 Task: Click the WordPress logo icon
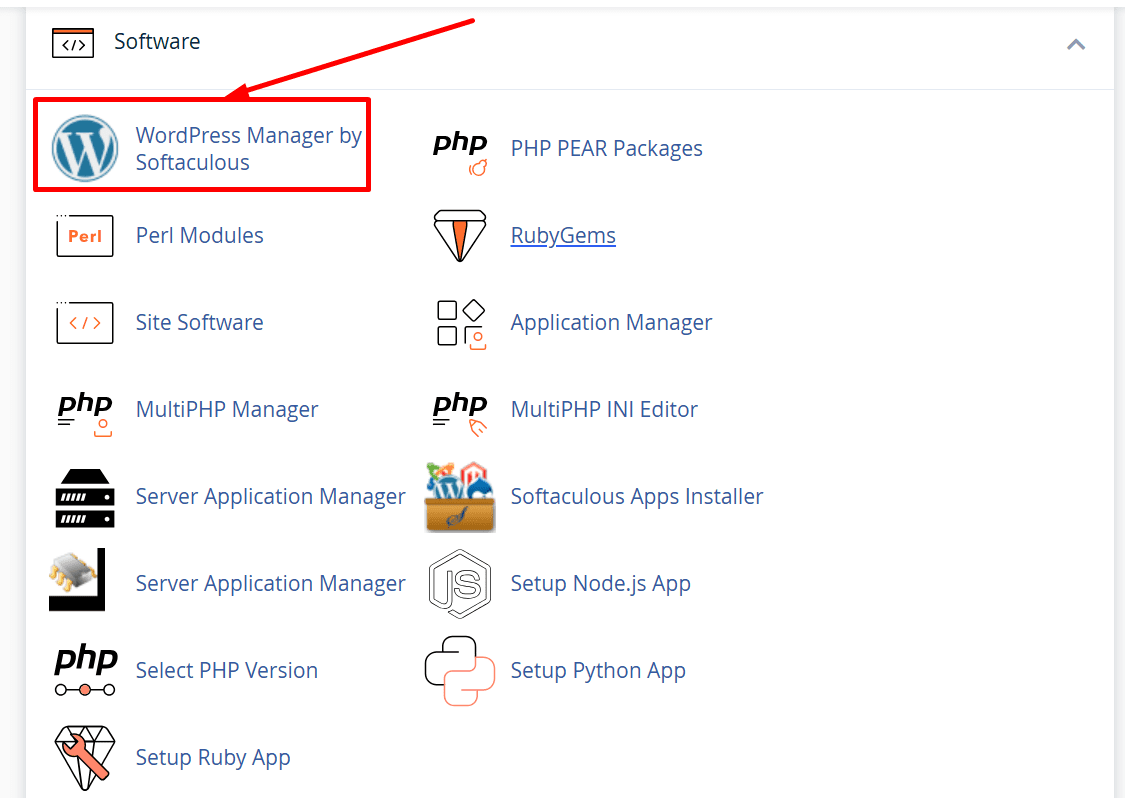coord(84,148)
